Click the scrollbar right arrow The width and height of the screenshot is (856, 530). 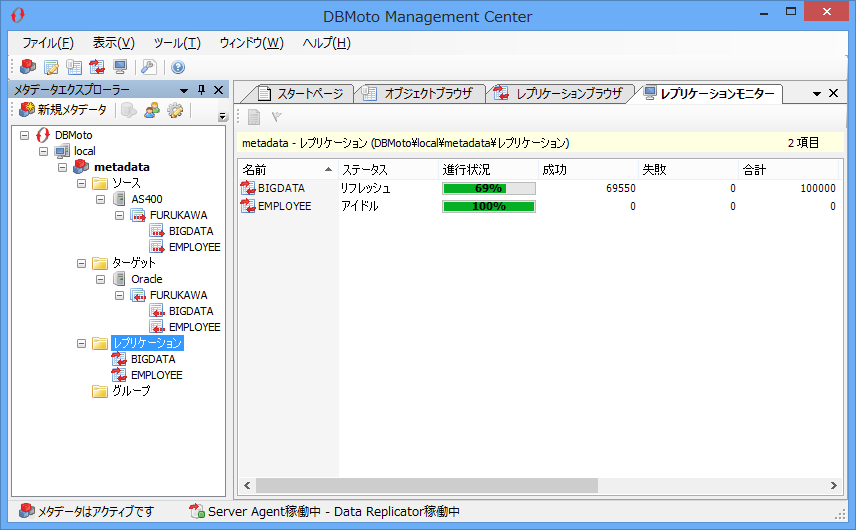[834, 485]
